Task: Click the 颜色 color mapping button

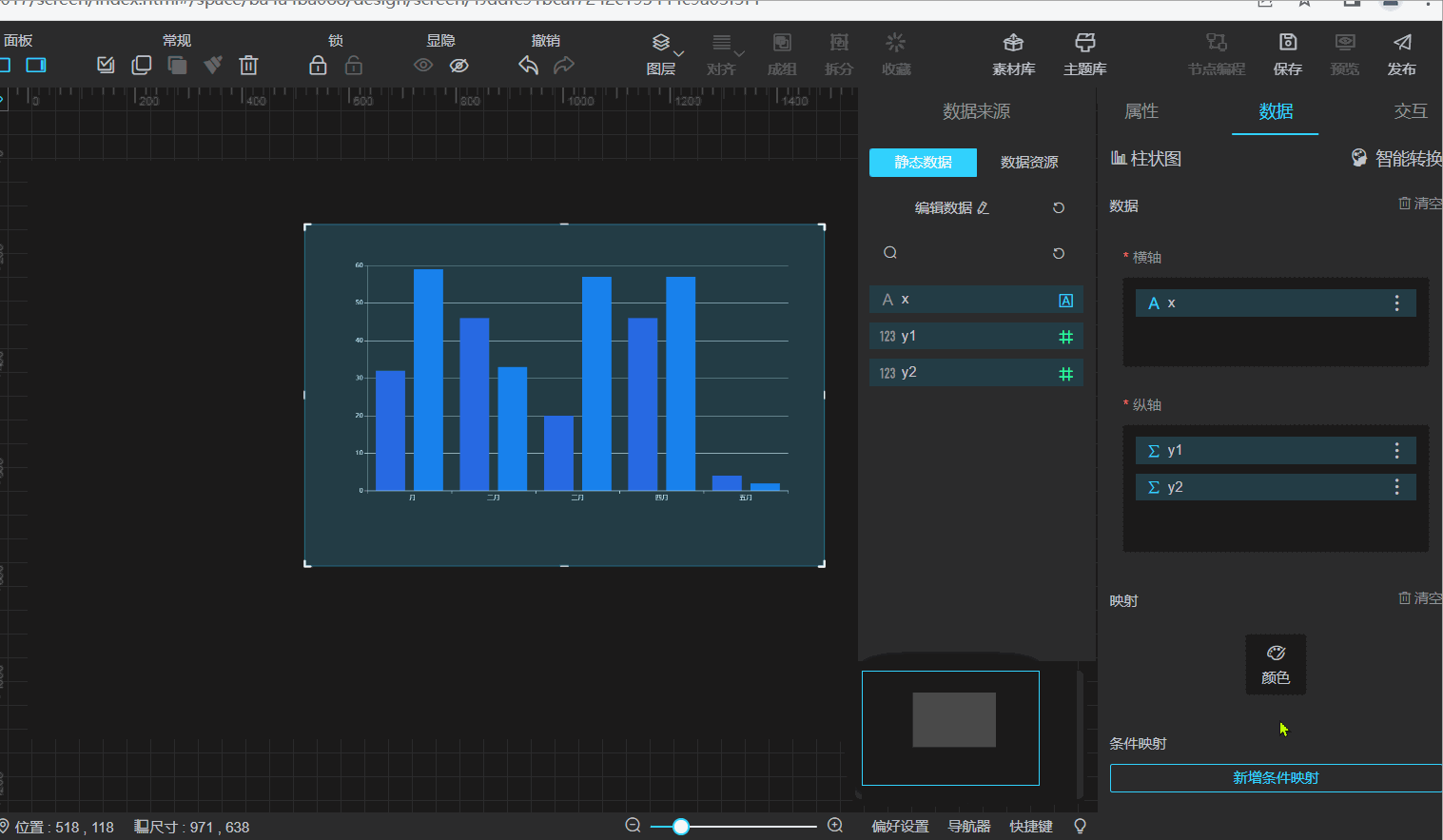Action: coord(1276,664)
